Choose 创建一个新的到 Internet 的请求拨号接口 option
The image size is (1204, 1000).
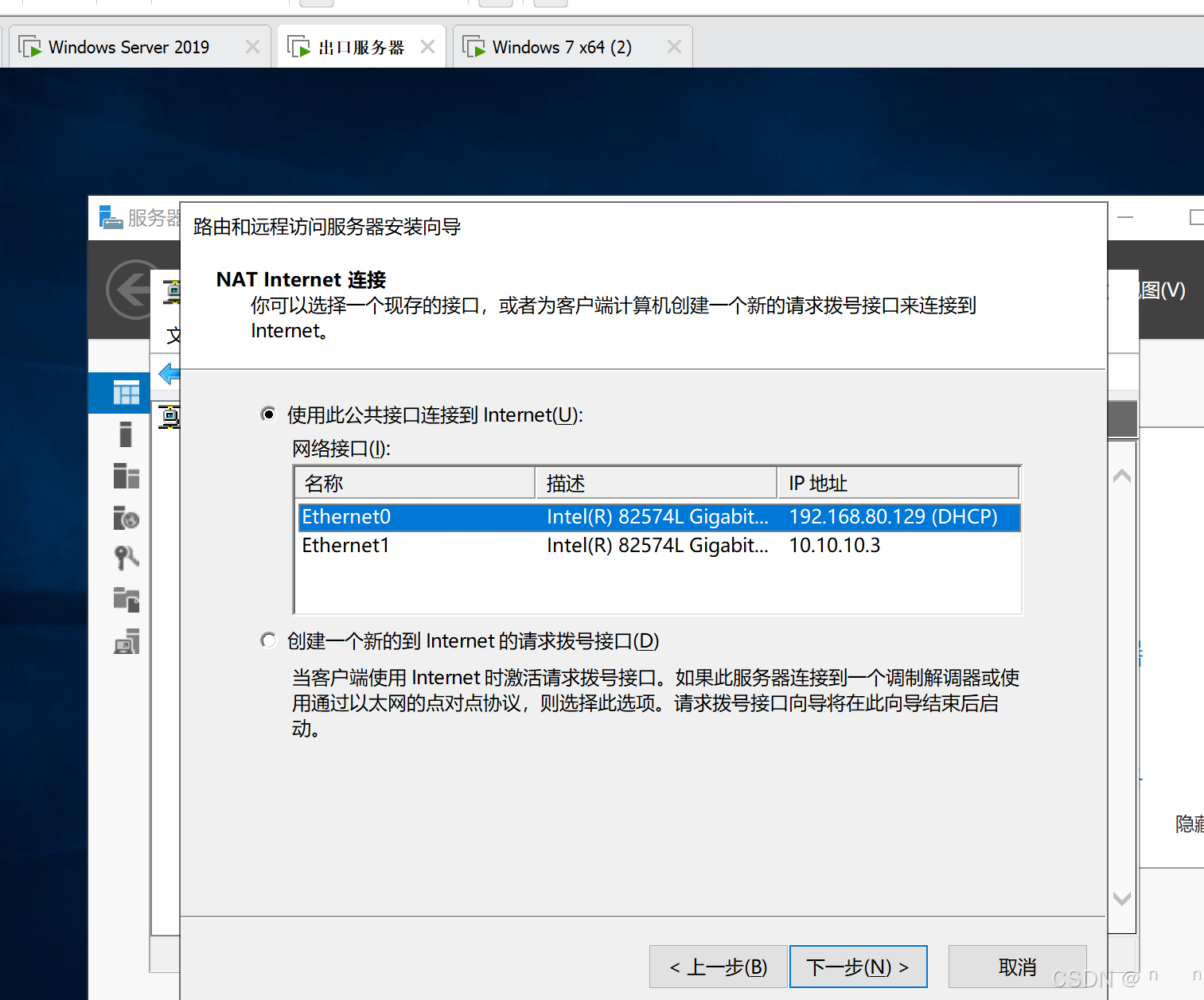268,640
